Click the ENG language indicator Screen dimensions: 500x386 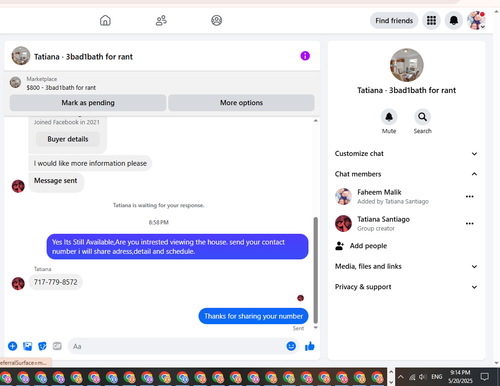point(437,377)
